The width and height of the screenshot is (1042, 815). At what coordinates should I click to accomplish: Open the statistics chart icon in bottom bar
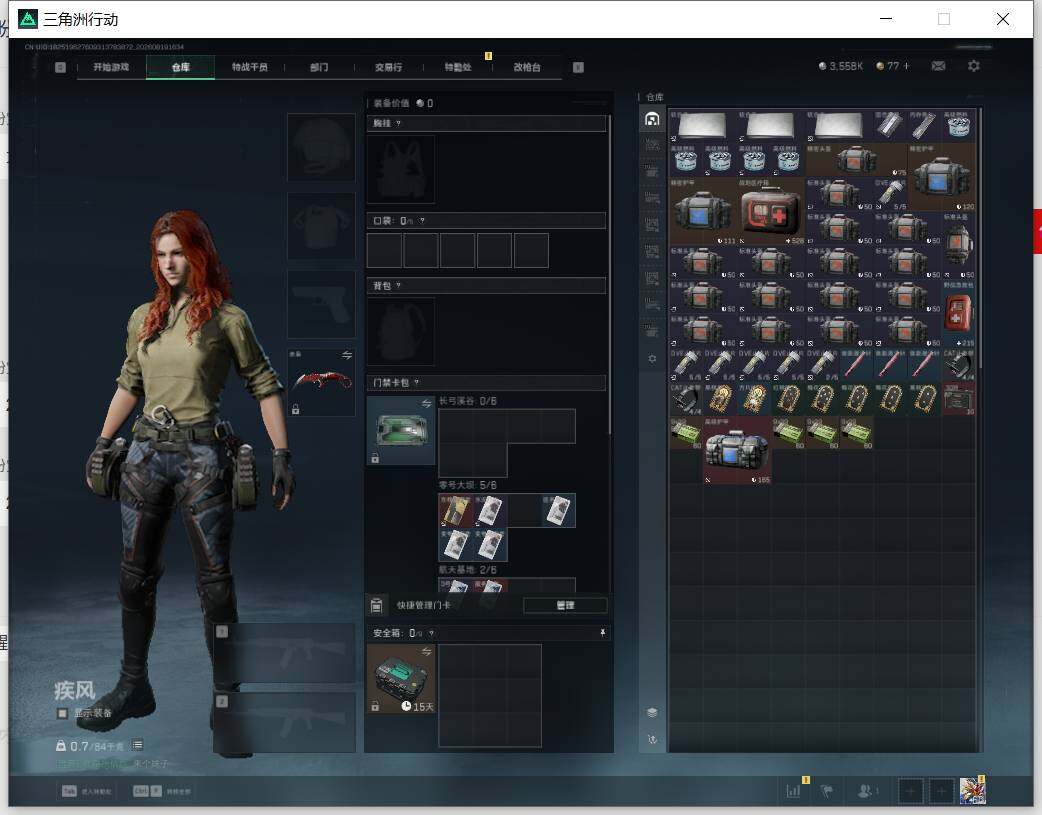793,791
